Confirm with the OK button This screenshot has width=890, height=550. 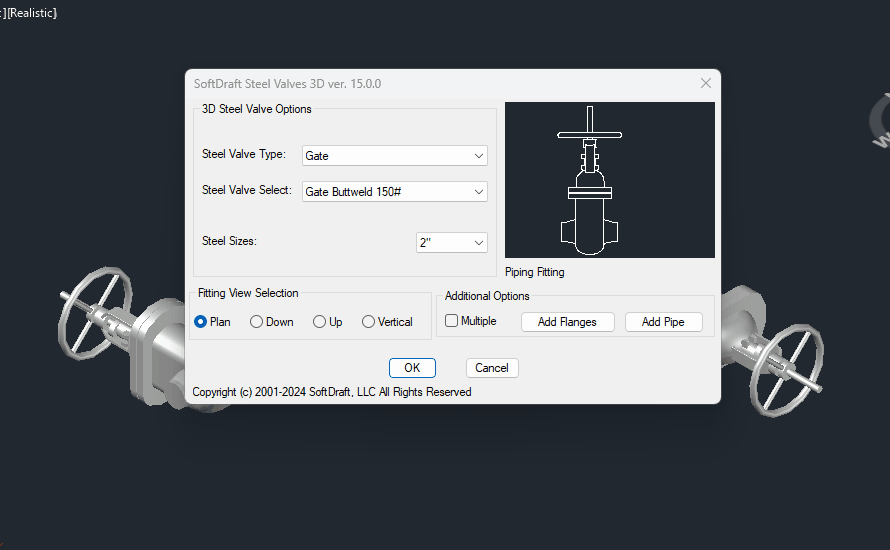[x=412, y=368]
